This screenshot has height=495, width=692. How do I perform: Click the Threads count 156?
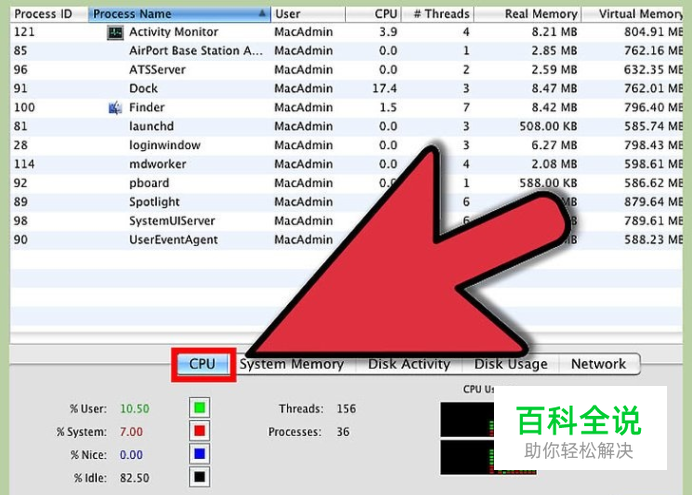click(x=346, y=409)
